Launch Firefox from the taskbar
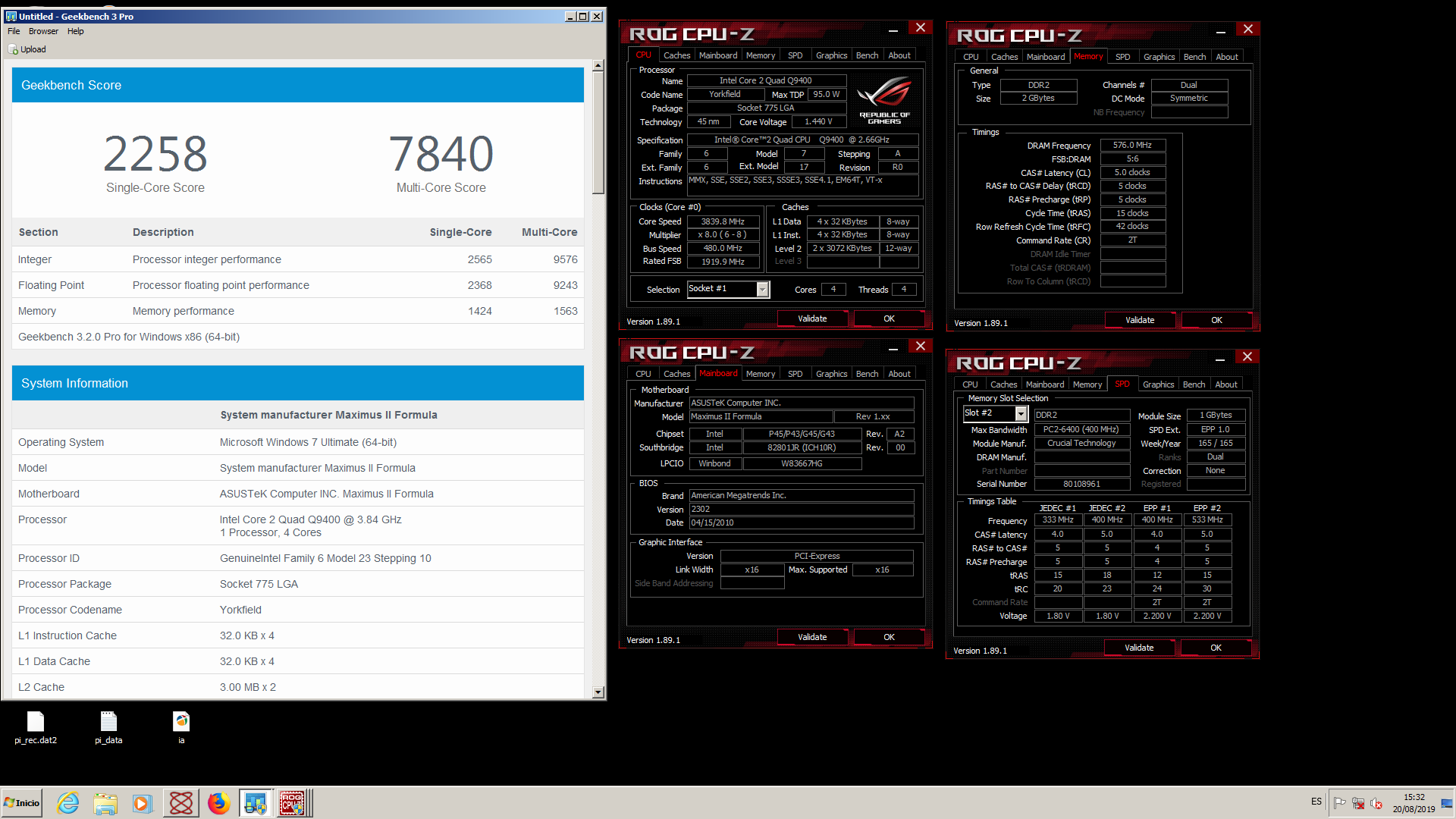 pos(219,803)
